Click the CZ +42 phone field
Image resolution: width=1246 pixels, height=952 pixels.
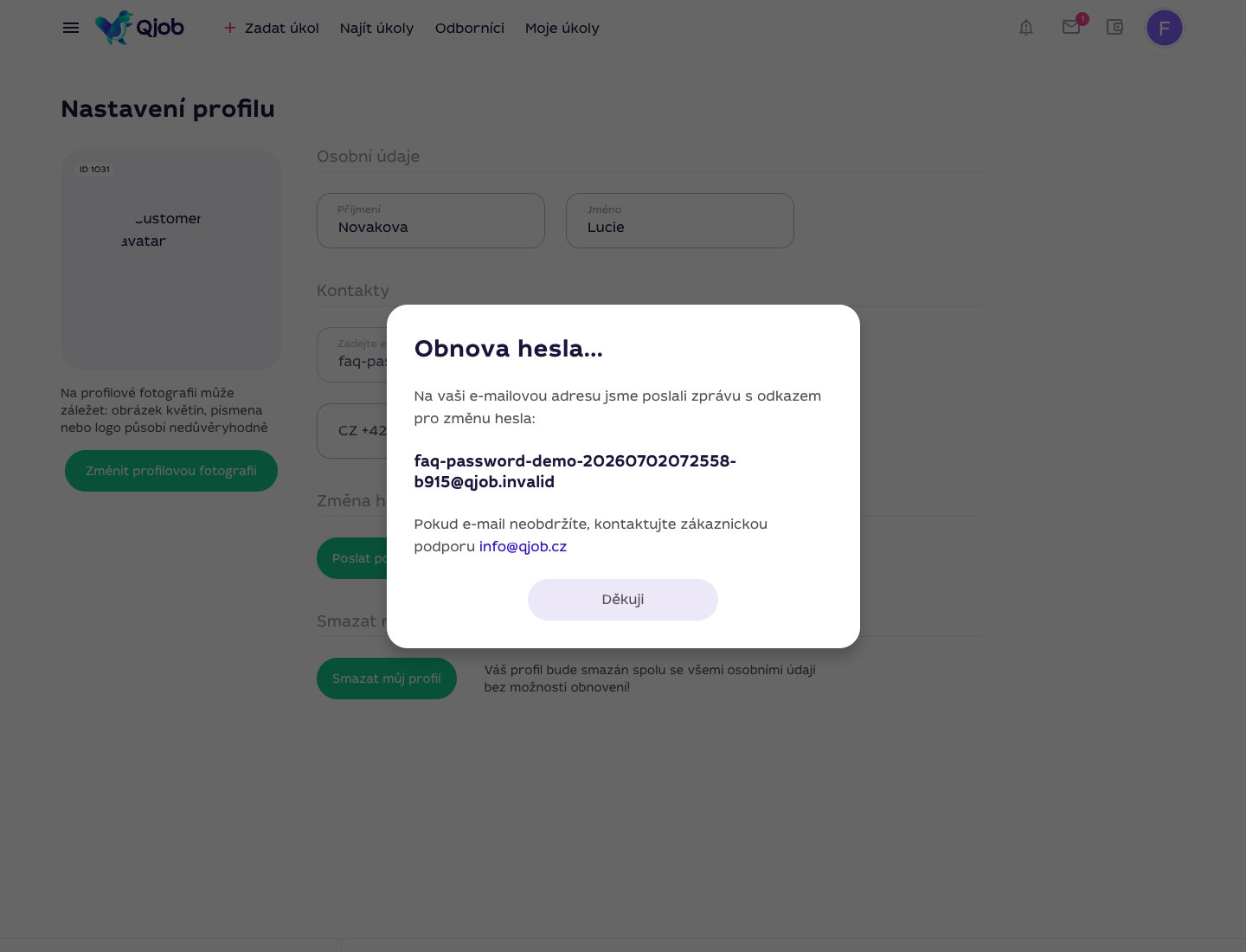[x=352, y=431]
